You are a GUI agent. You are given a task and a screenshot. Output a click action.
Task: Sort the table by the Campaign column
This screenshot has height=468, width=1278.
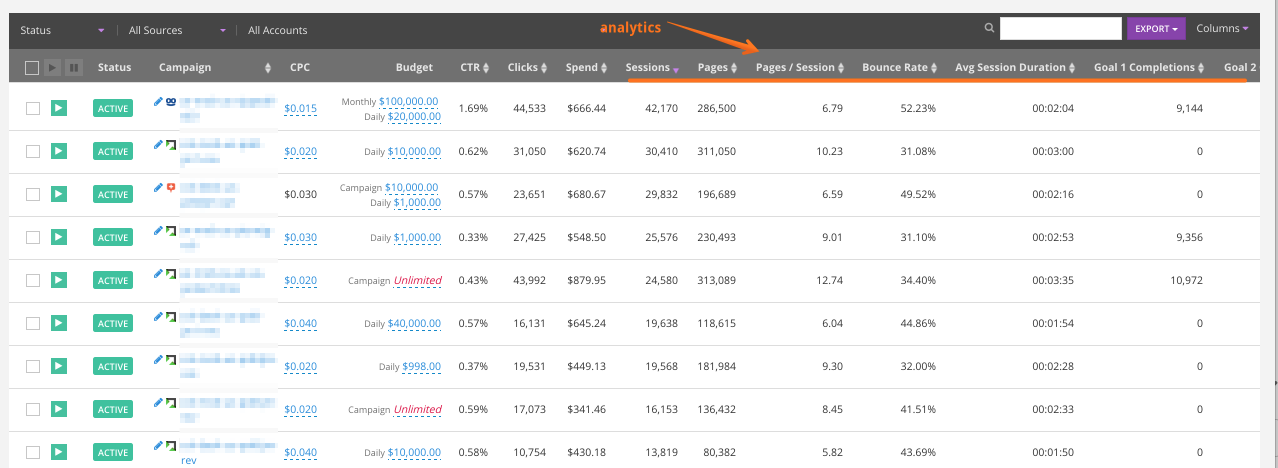[x=215, y=68]
